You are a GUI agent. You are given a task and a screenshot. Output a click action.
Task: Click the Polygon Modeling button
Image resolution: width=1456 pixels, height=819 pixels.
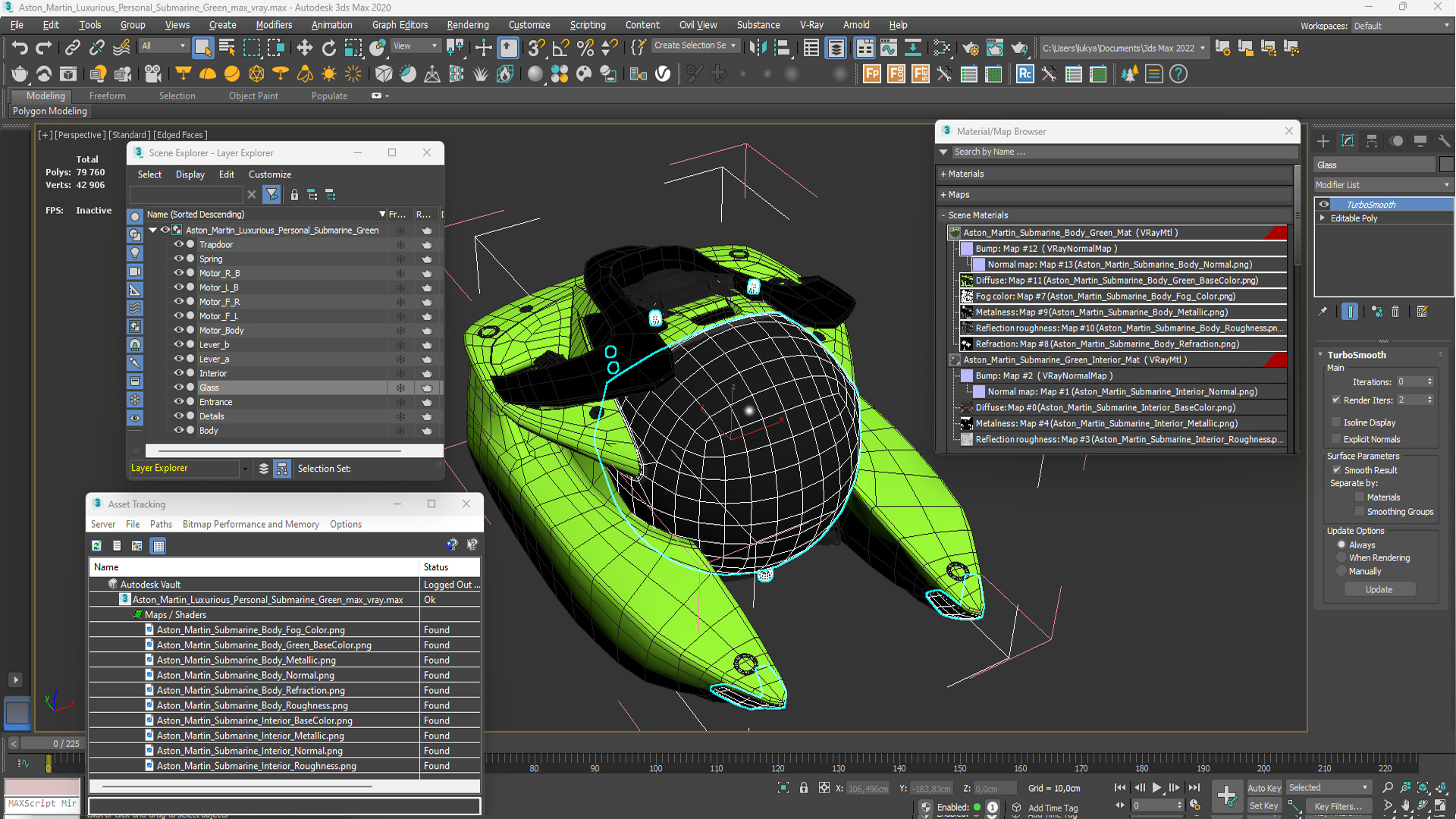pos(50,111)
